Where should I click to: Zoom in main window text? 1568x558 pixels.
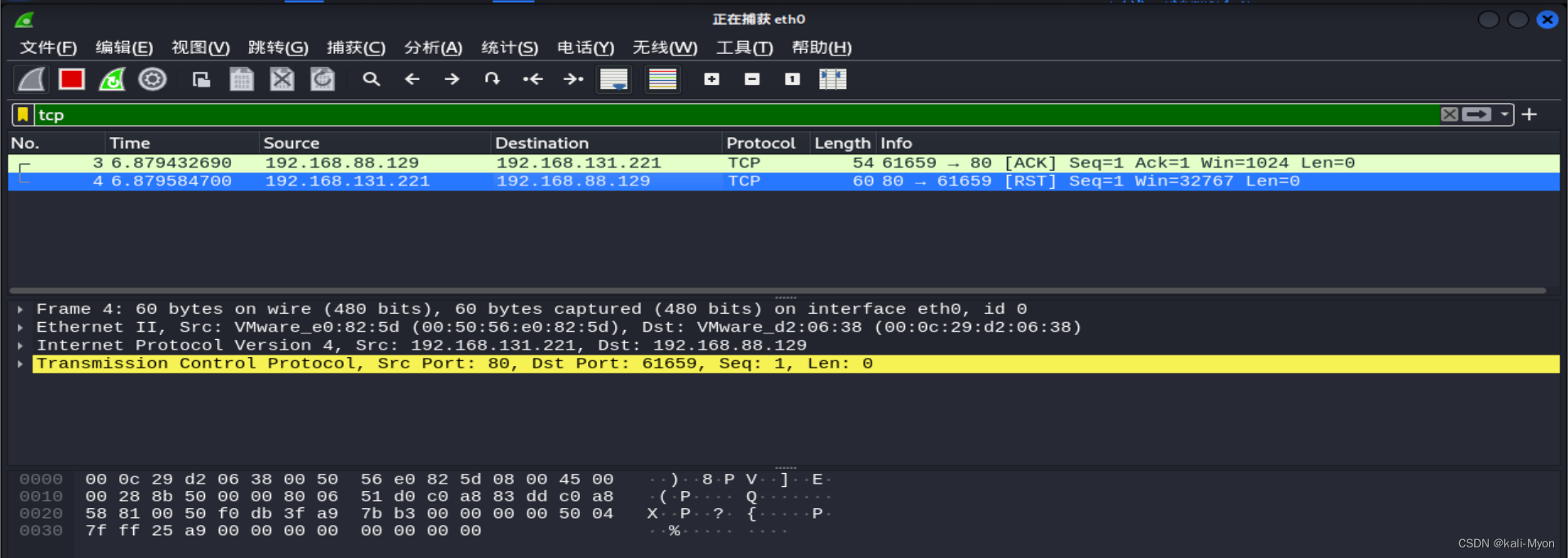[712, 79]
